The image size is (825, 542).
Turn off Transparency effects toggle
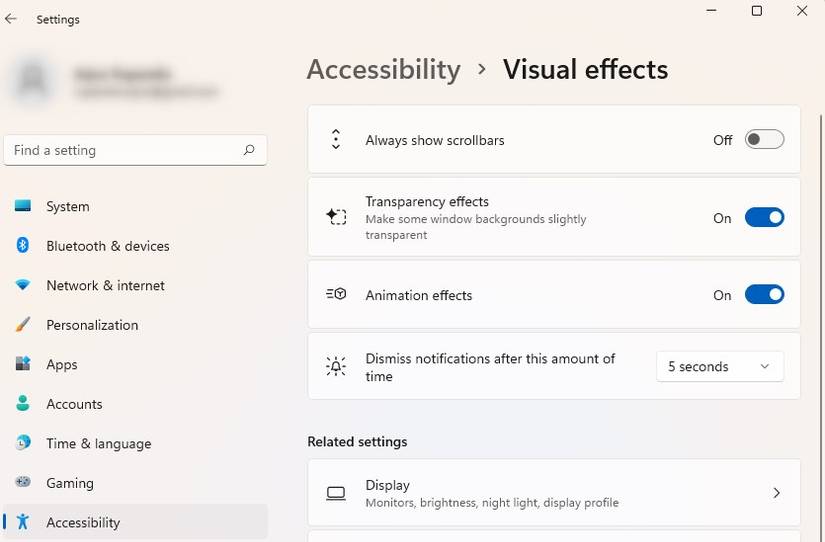pos(764,218)
